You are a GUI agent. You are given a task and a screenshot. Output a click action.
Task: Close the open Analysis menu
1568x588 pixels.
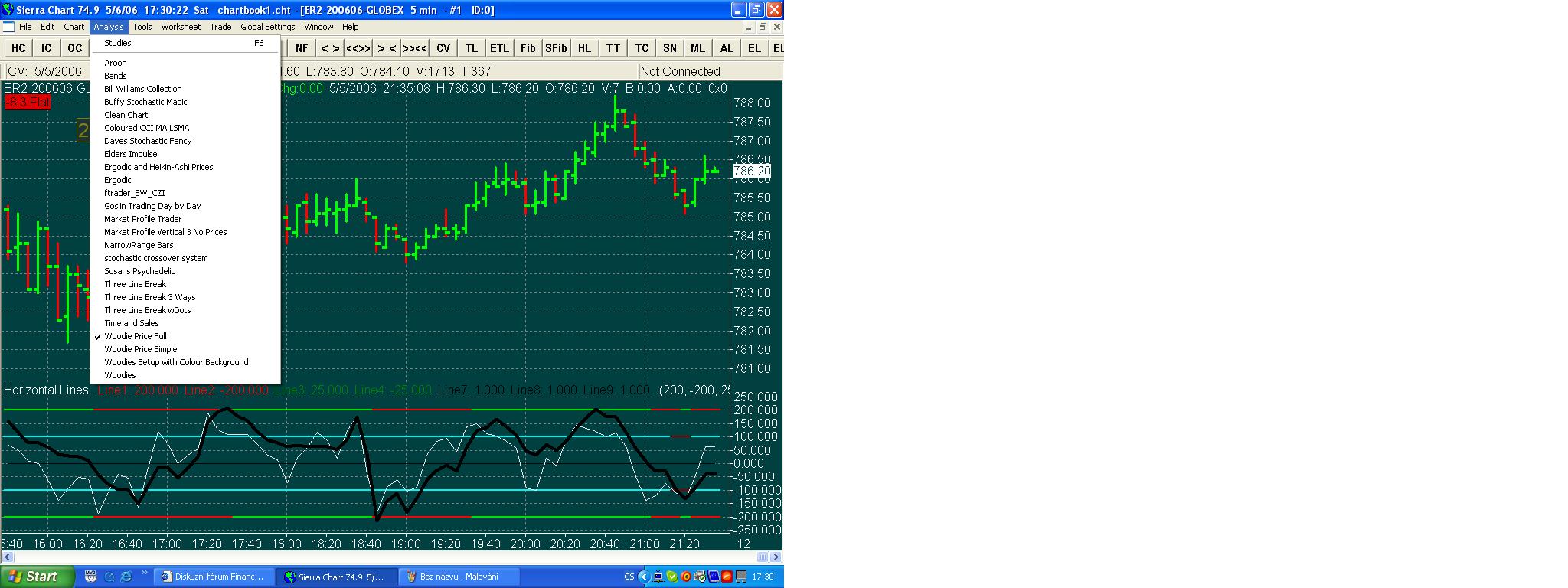(x=109, y=27)
